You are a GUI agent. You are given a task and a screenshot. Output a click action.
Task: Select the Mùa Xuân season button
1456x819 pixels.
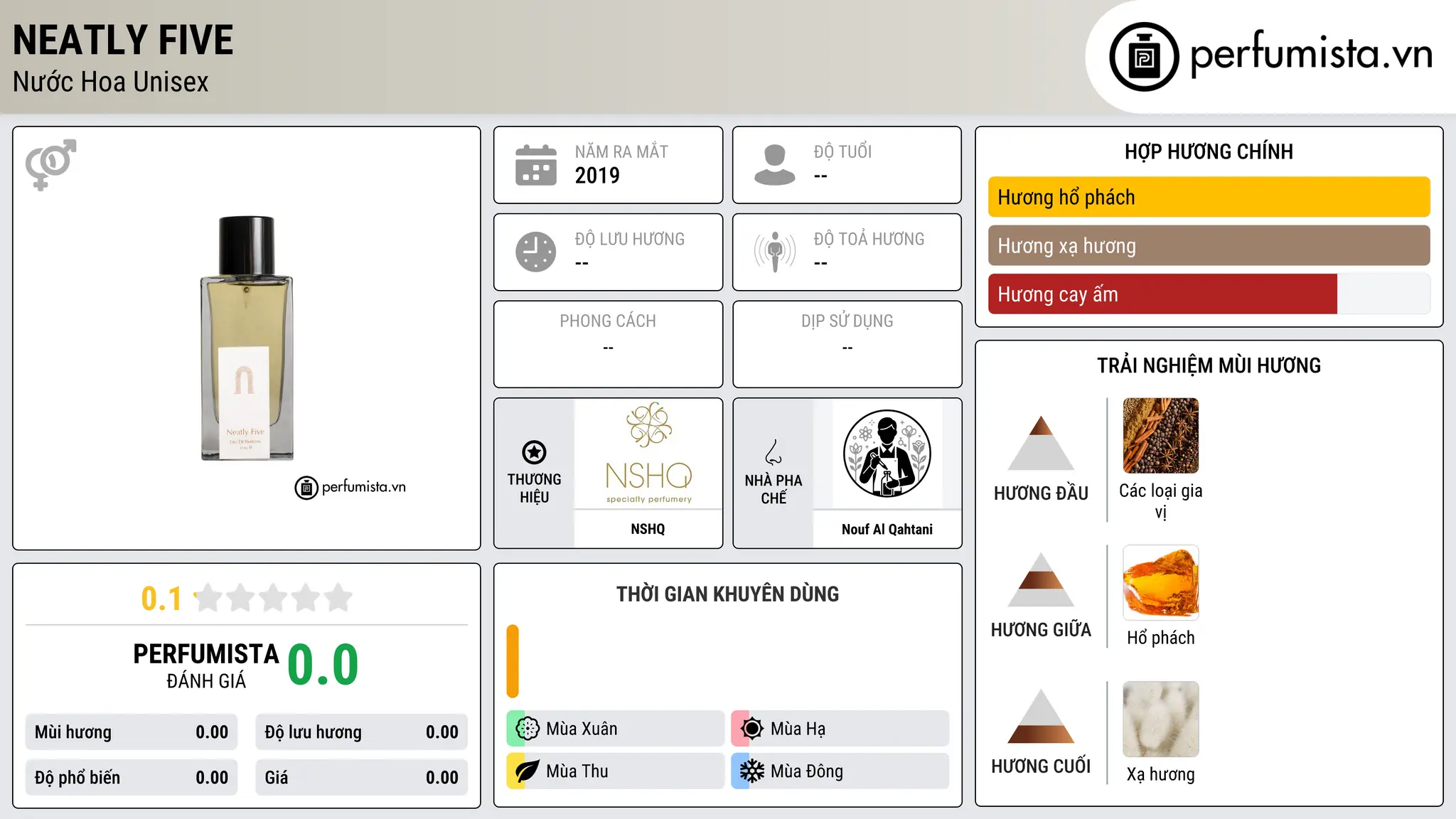click(616, 729)
